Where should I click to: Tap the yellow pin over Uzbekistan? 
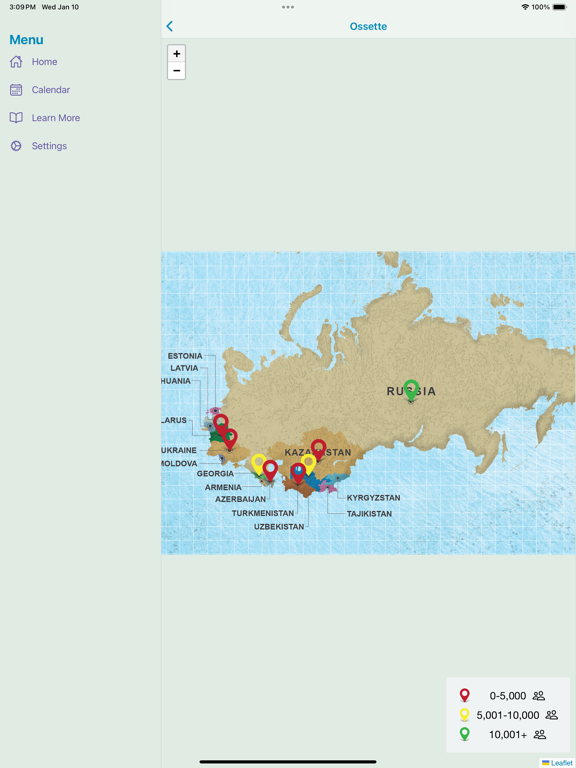(309, 463)
